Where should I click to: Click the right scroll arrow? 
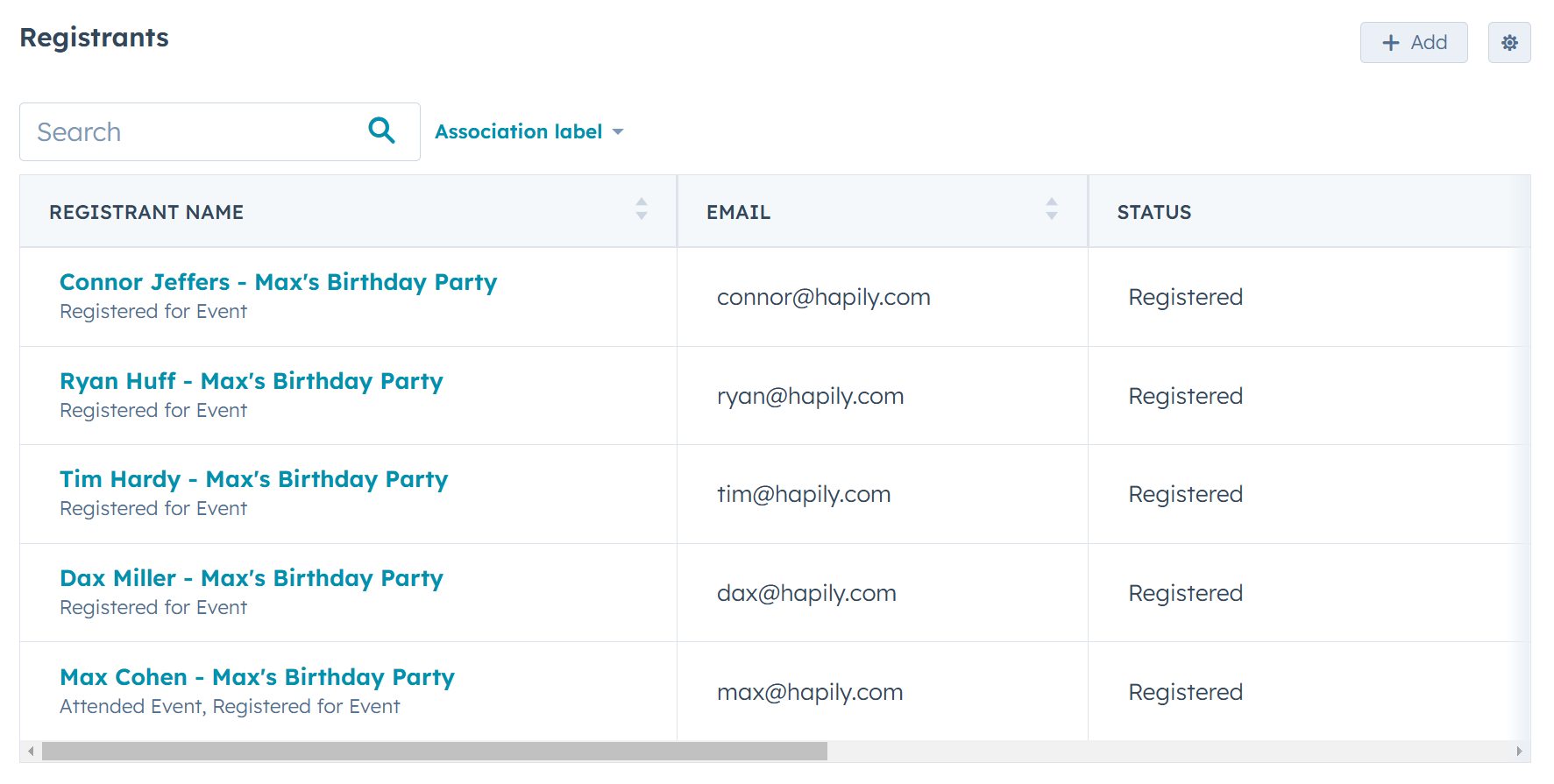pos(1519,752)
